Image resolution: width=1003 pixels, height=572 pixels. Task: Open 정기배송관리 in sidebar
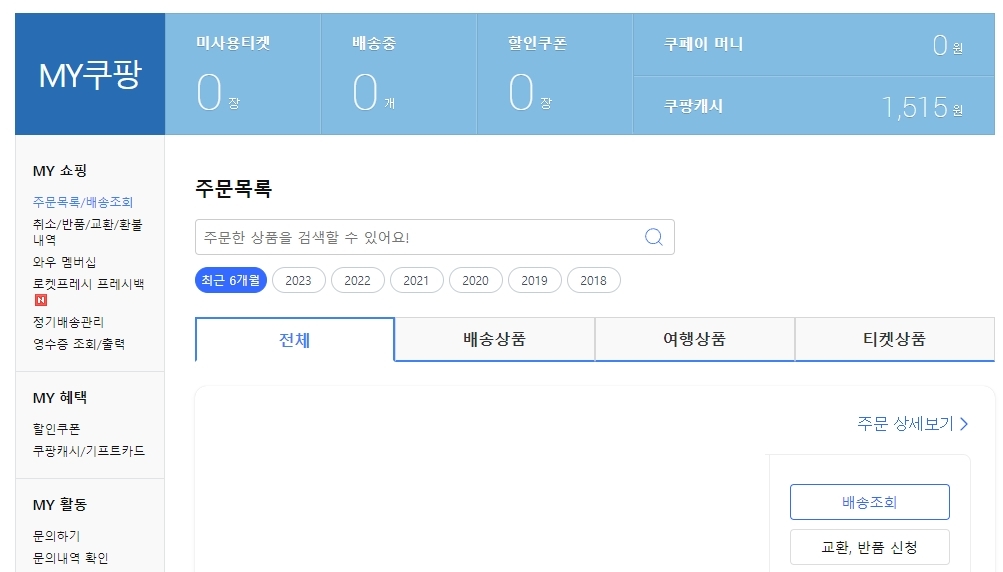coord(68,322)
